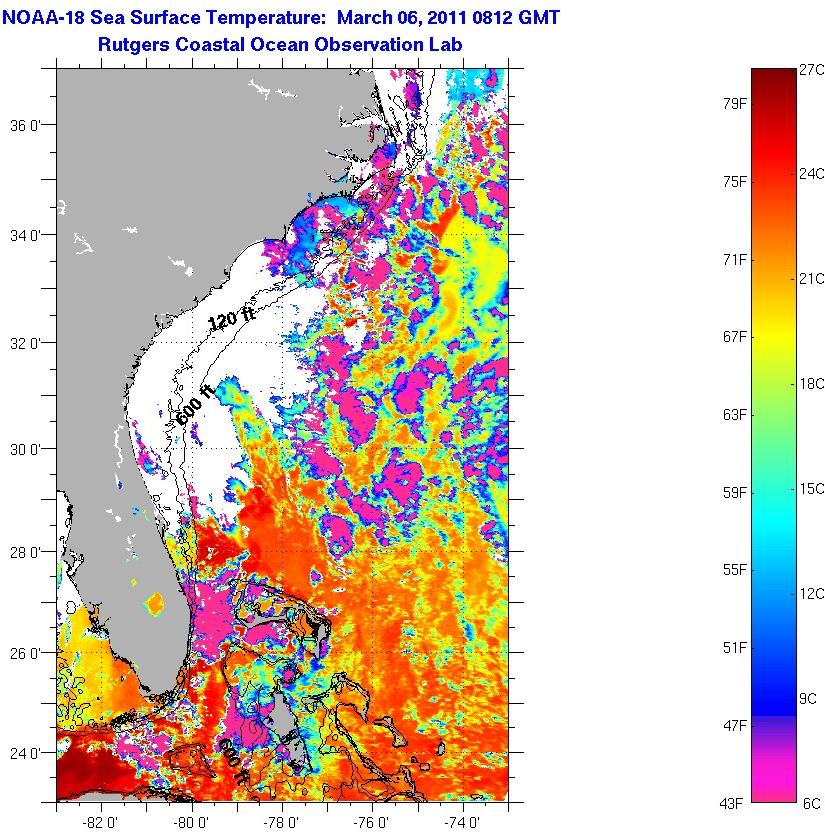Click the '12C' colorbar label

coord(812,594)
